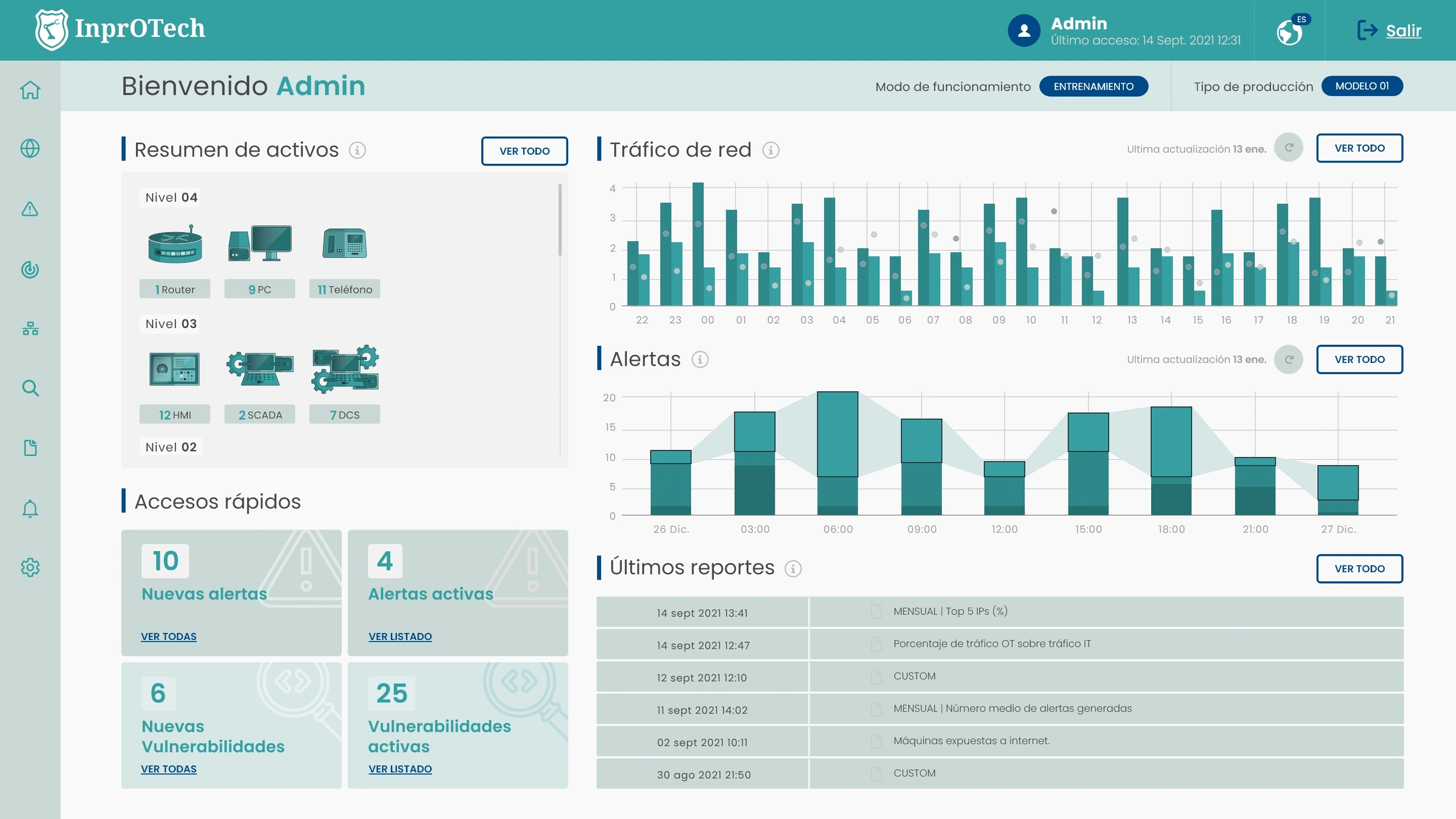Open the search magnifier sidebar icon
Viewport: 1456px width, 819px height.
tap(30, 388)
